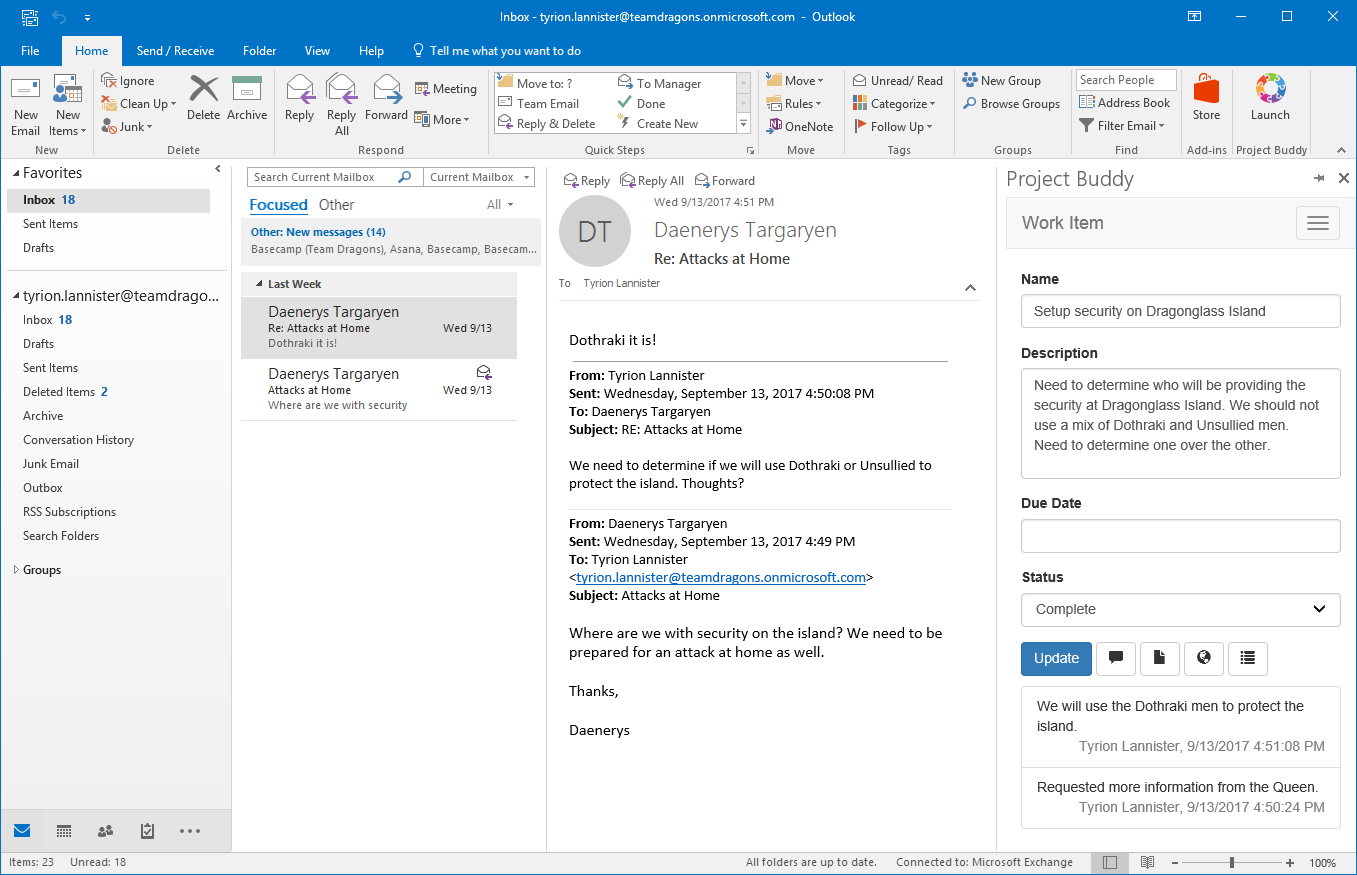Open the File menu
The image size is (1357, 875).
pyautogui.click(x=30, y=51)
